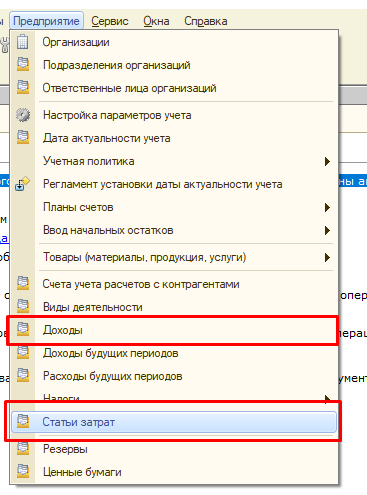Click catalog icon beside Подразделения организаций
This screenshot has width=367, height=495.
tap(23, 64)
